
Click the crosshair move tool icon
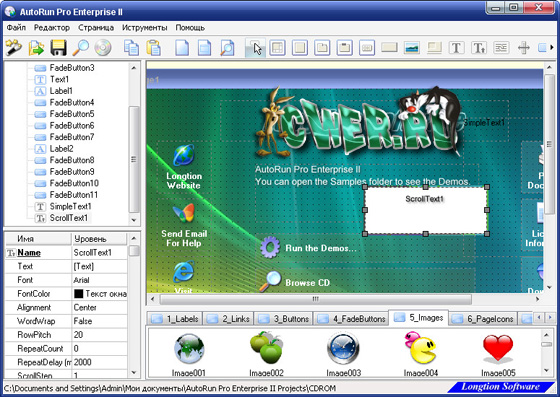[x=524, y=48]
